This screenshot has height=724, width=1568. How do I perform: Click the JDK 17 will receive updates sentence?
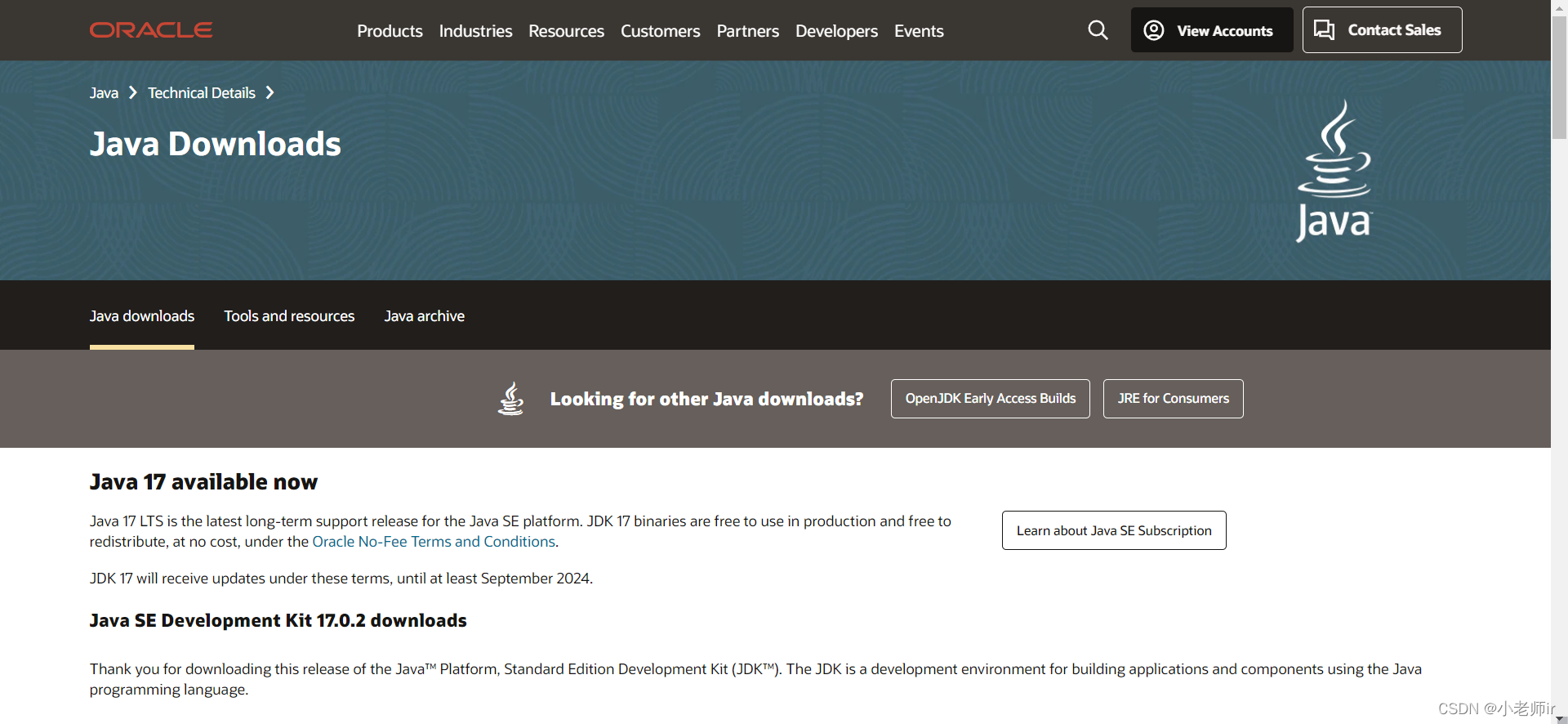(341, 579)
